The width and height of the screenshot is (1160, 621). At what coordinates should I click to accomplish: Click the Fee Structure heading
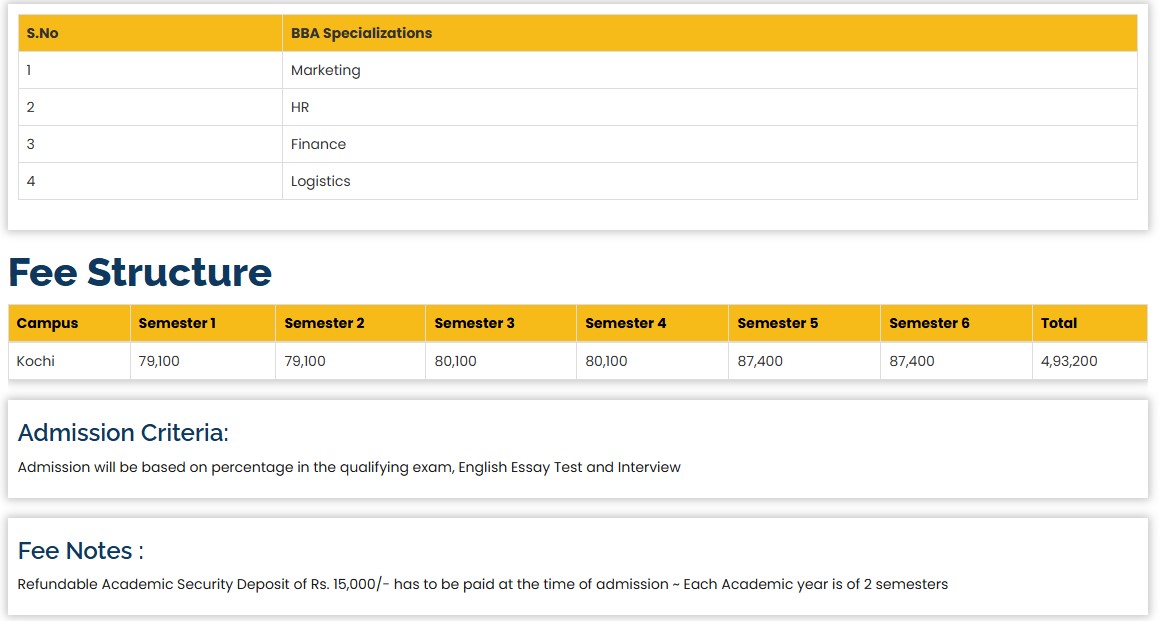point(140,272)
